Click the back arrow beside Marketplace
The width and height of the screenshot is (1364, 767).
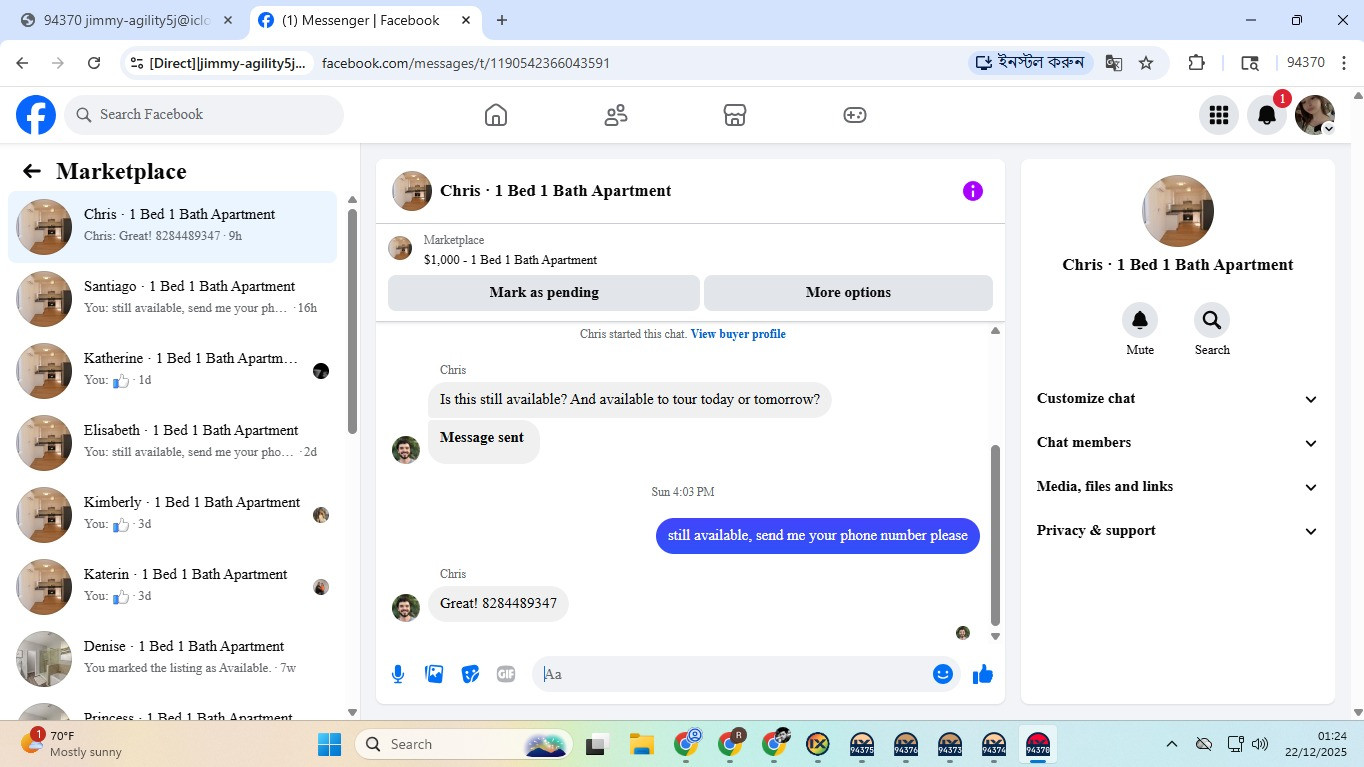click(32, 171)
